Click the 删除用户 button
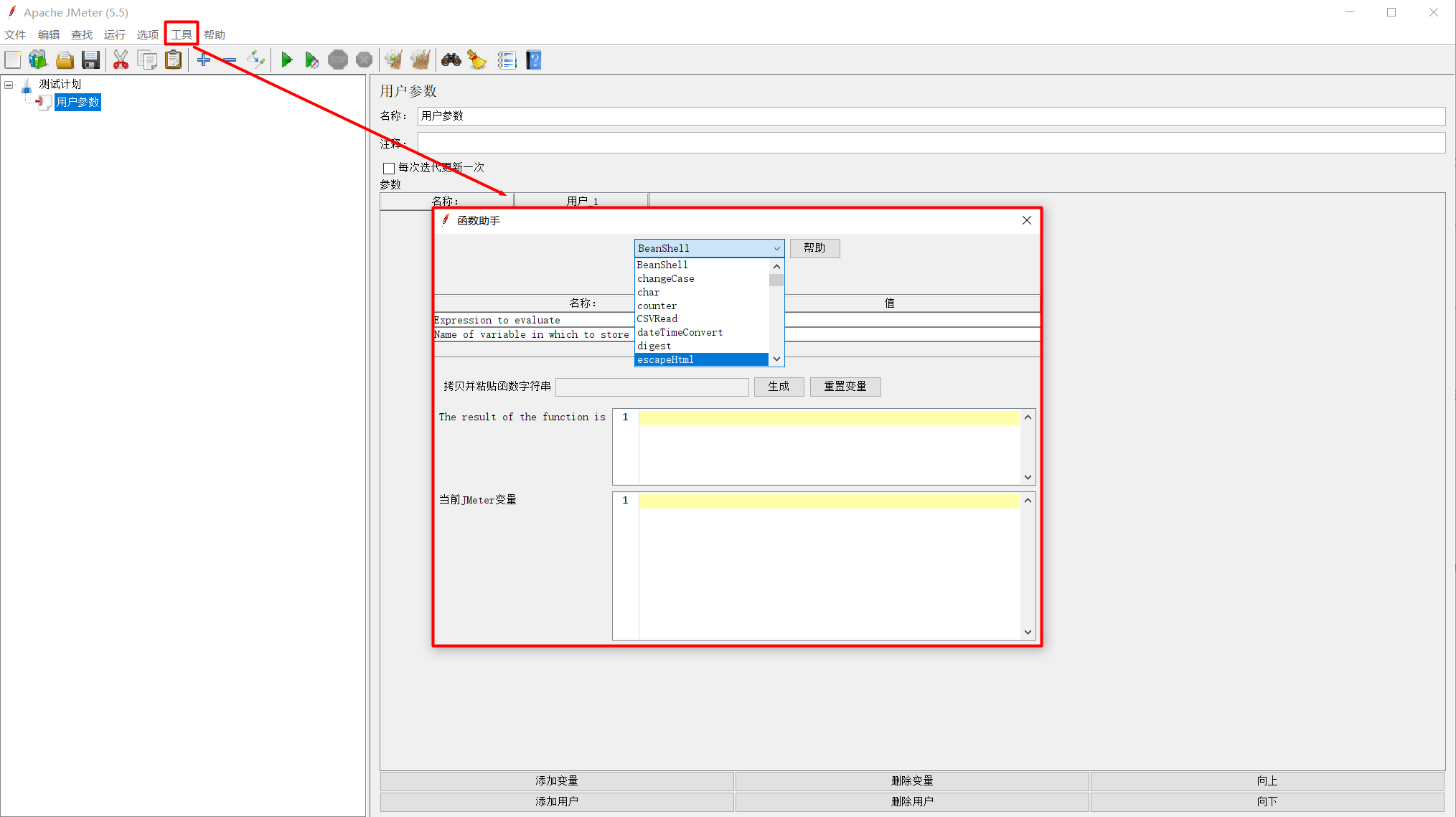Viewport: 1456px width, 817px height. (x=912, y=802)
